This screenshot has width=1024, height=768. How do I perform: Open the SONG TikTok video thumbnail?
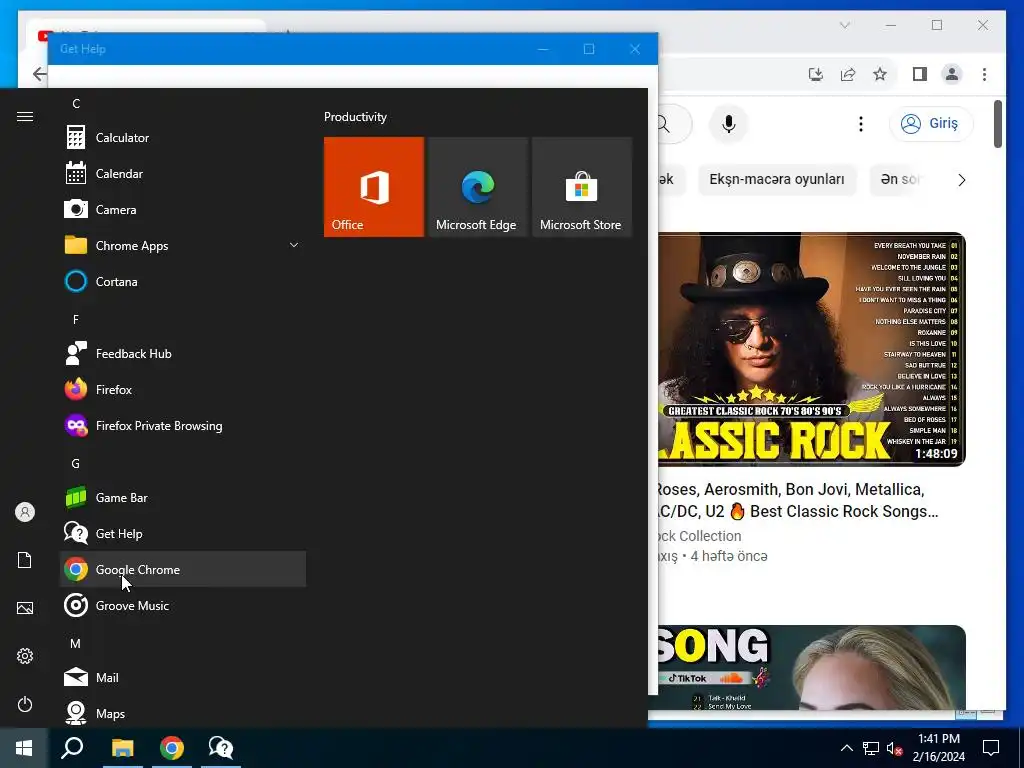(812, 667)
